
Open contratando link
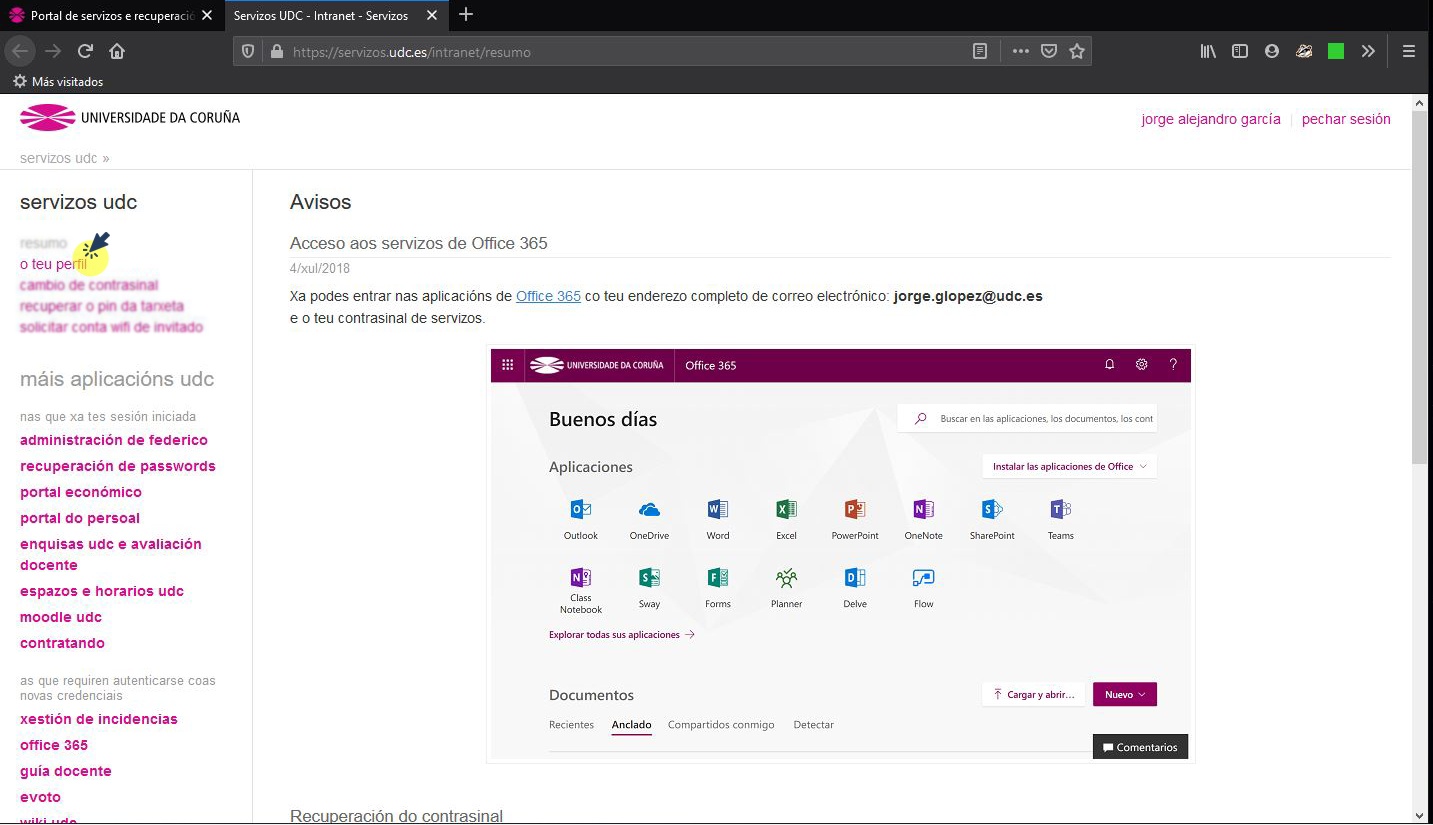point(62,643)
